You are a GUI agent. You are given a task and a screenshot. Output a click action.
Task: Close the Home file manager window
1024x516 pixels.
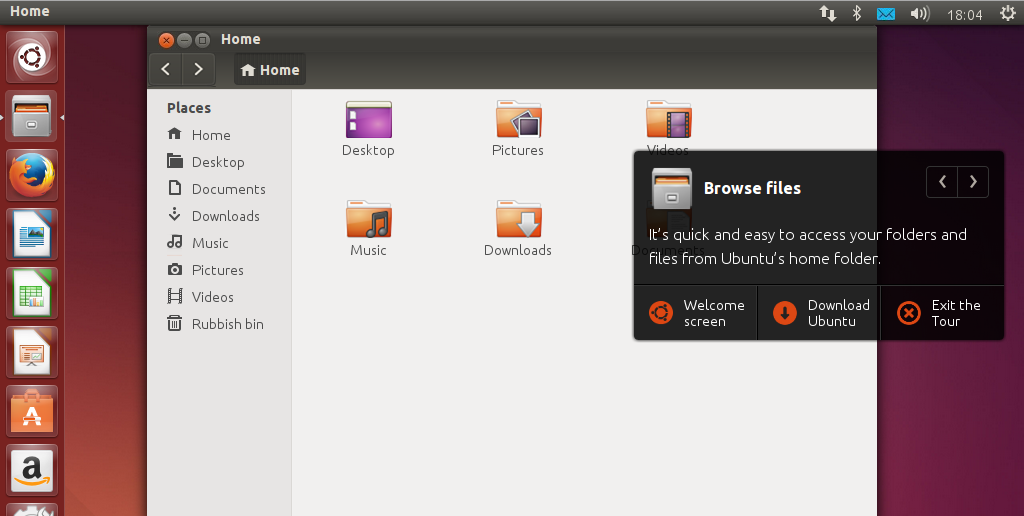click(166, 40)
